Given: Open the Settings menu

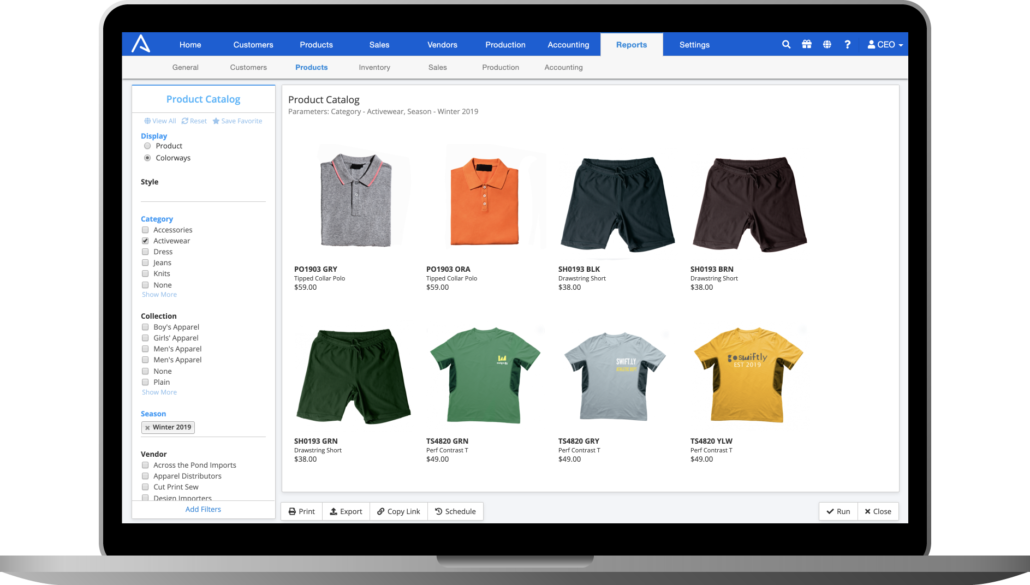Looking at the screenshot, I should point(694,45).
